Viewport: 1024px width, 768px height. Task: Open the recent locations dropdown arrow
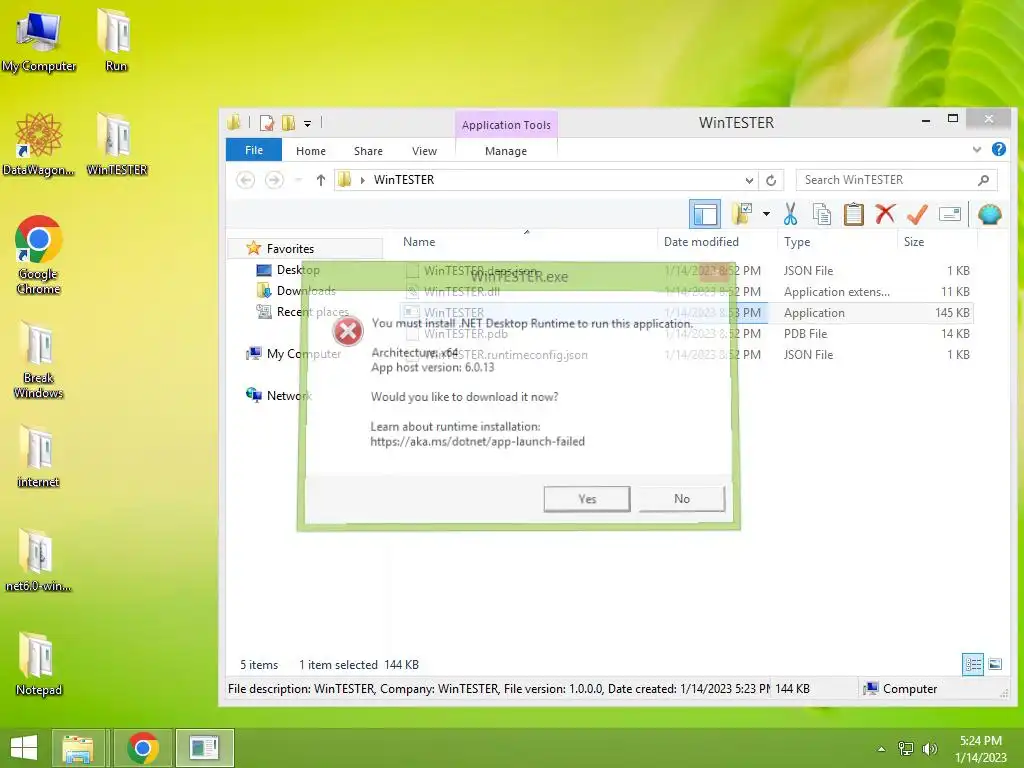[x=298, y=180]
